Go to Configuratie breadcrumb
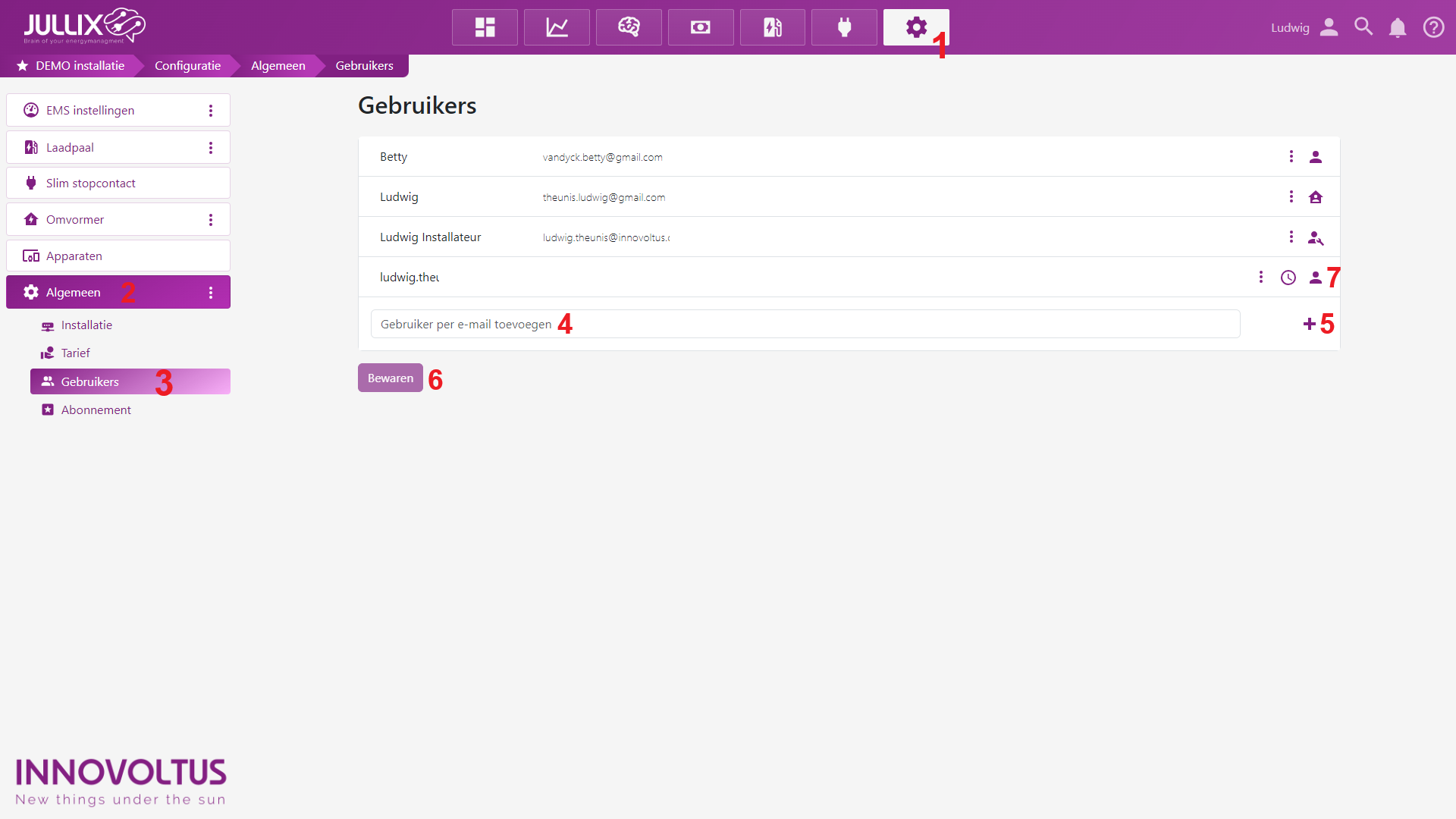 187,65
